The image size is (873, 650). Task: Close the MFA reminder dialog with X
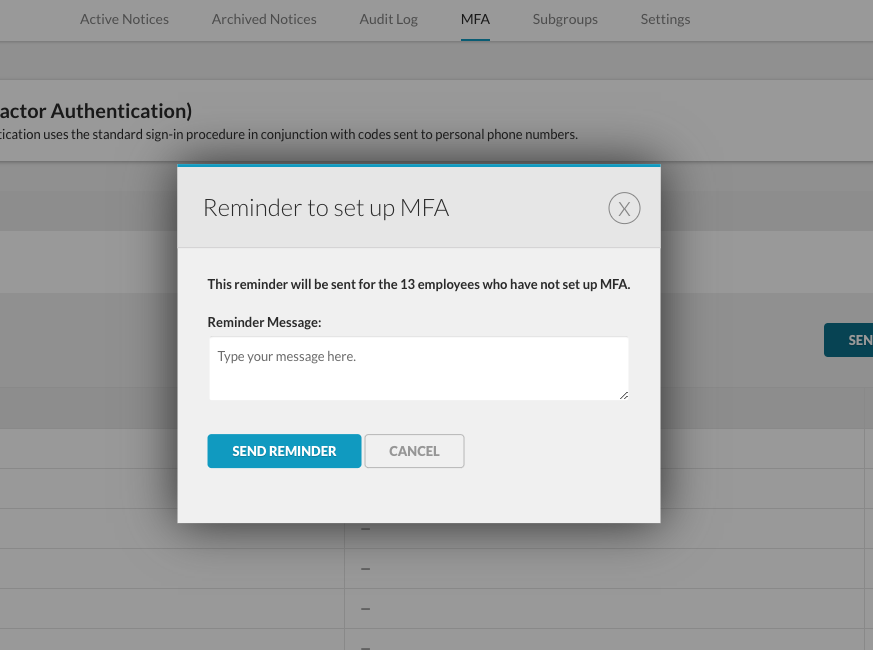[x=624, y=208]
